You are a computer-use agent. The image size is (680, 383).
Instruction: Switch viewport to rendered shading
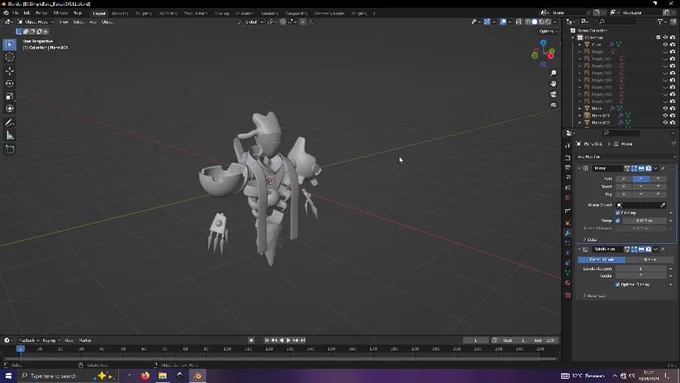tap(548, 22)
